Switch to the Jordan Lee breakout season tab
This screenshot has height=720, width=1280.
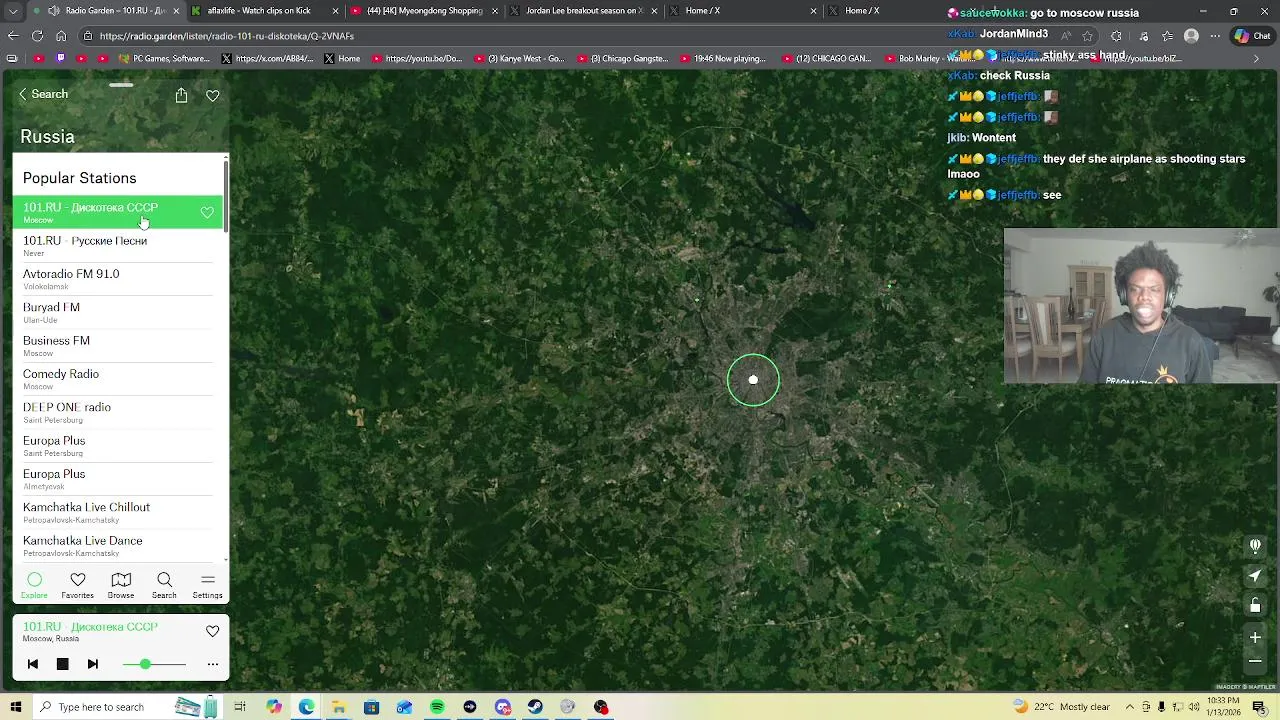(584, 11)
